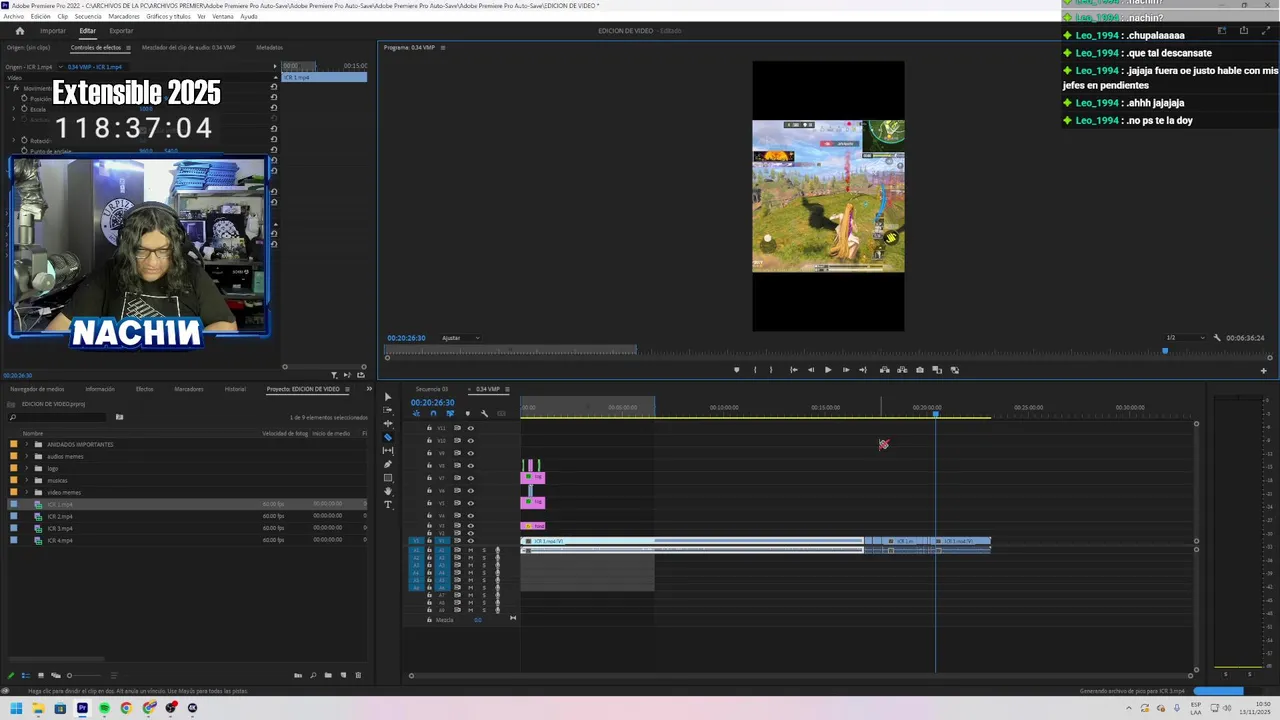
Task: Open timeline display settings wrench
Action: point(484,413)
